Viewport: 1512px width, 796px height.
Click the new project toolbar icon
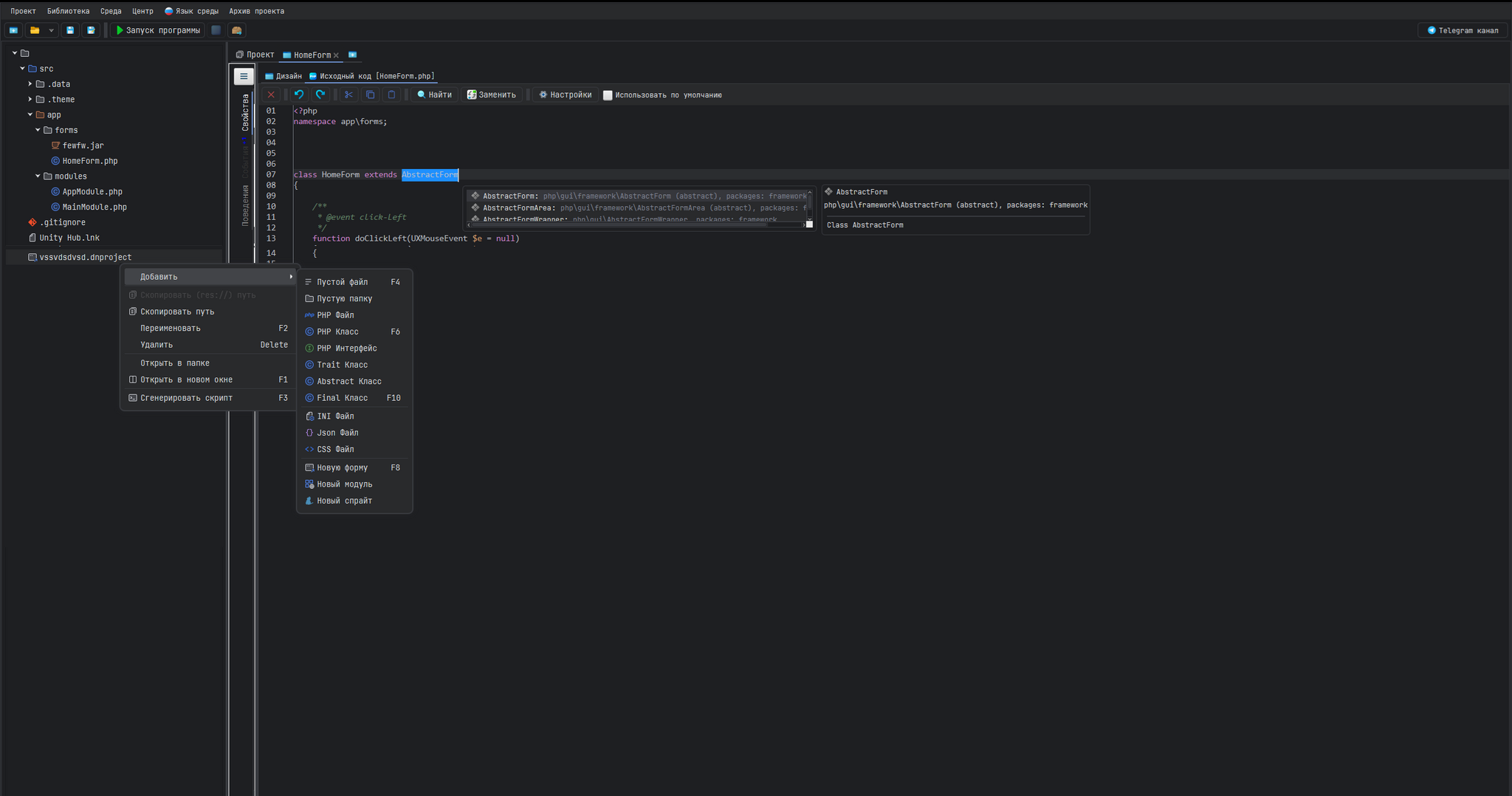pos(13,30)
